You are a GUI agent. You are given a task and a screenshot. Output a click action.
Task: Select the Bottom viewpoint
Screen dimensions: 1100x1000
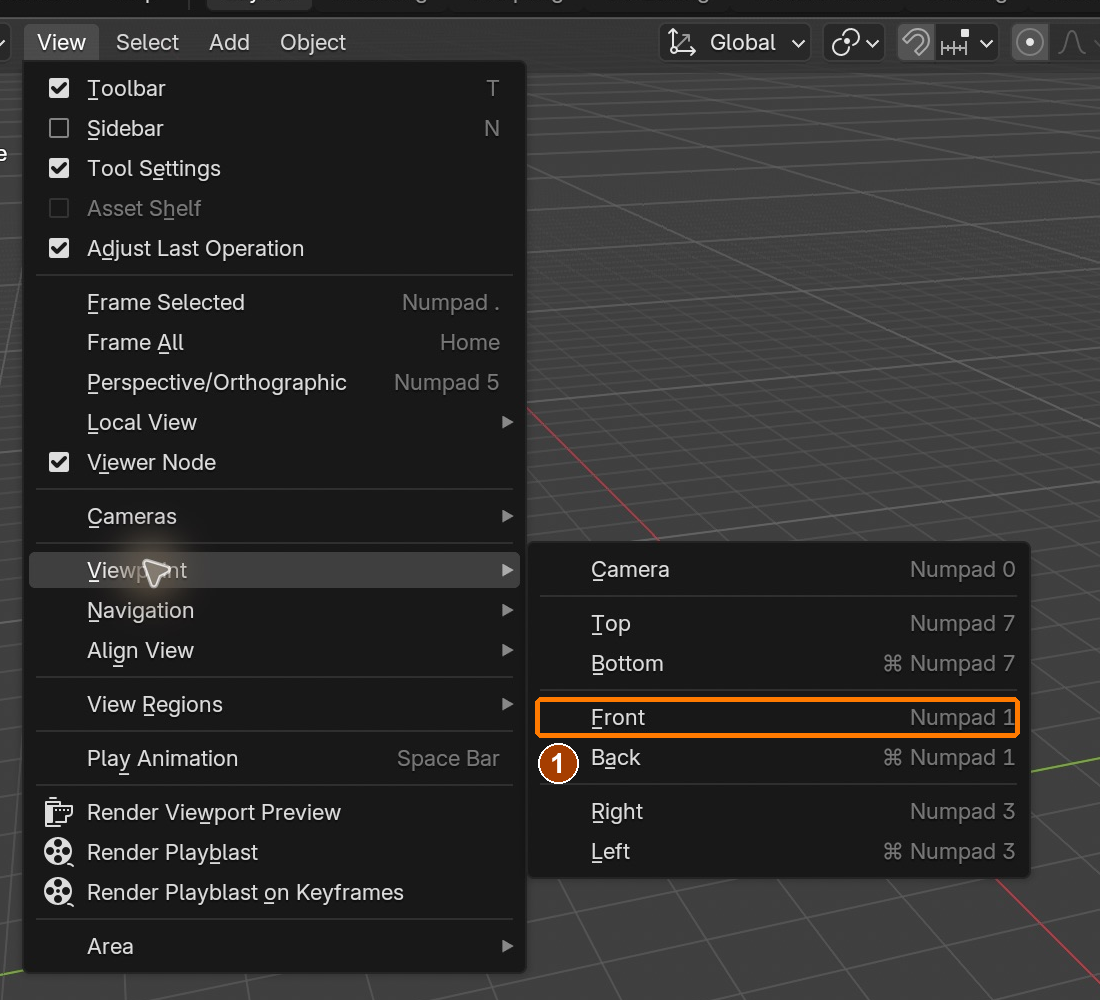pyautogui.click(x=778, y=663)
